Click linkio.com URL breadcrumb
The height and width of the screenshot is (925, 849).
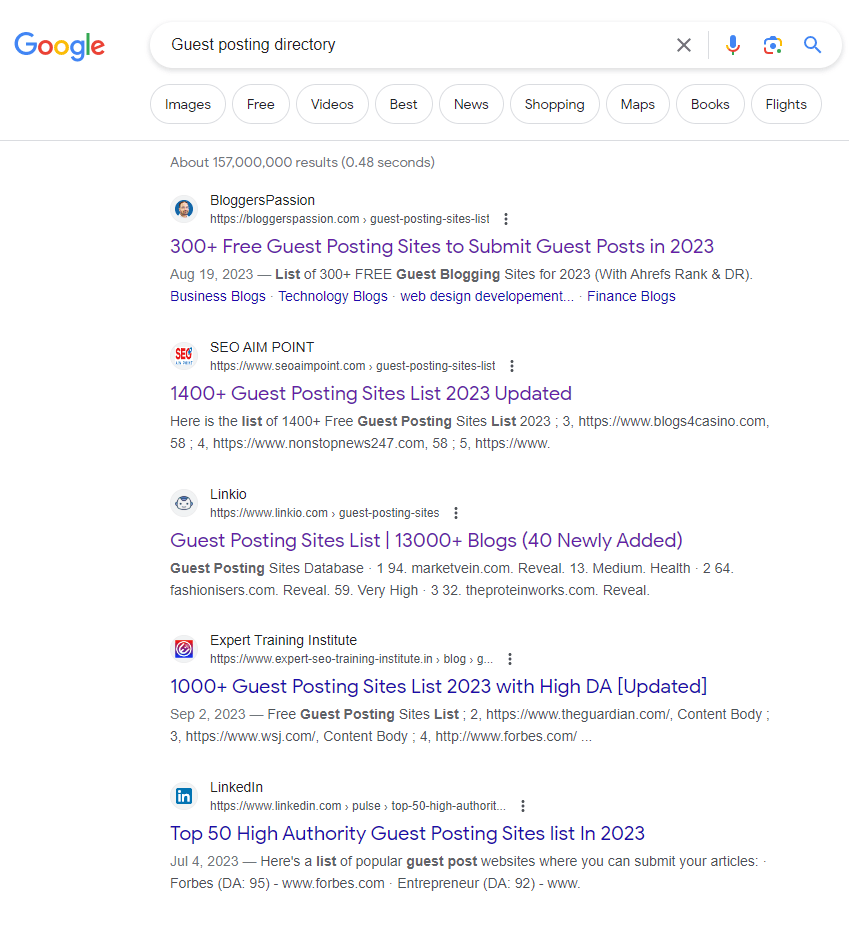[324, 513]
